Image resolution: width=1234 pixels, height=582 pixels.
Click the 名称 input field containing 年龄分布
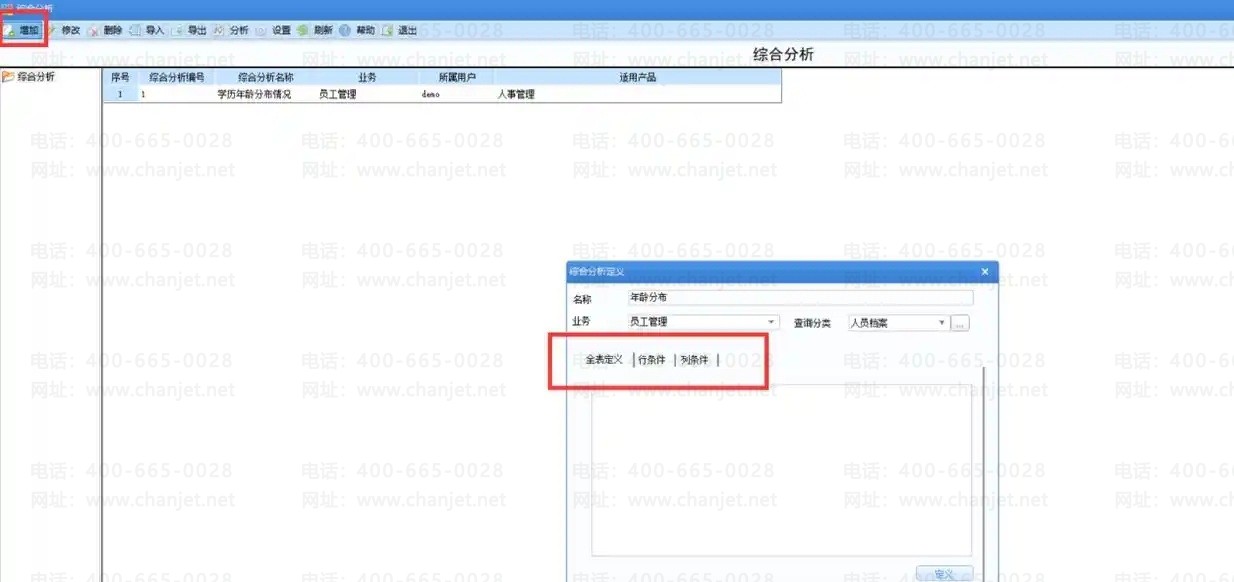point(799,298)
